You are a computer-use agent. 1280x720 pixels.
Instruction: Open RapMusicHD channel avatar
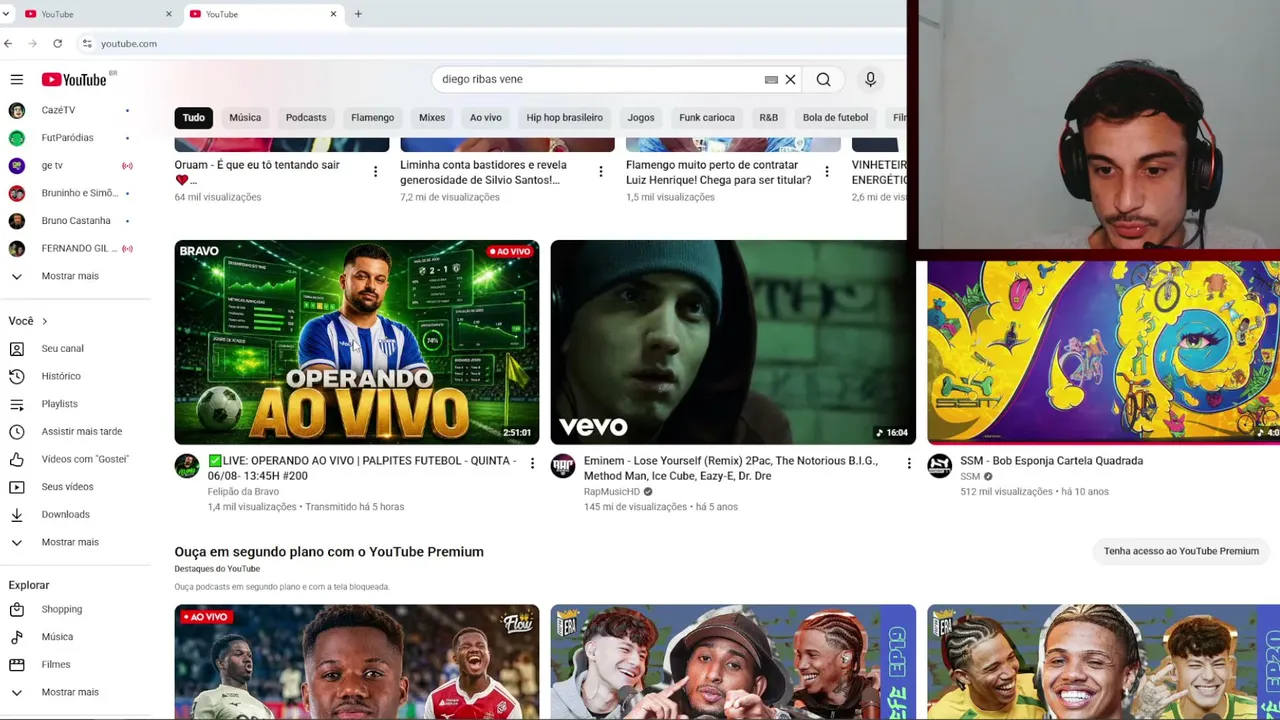(563, 466)
